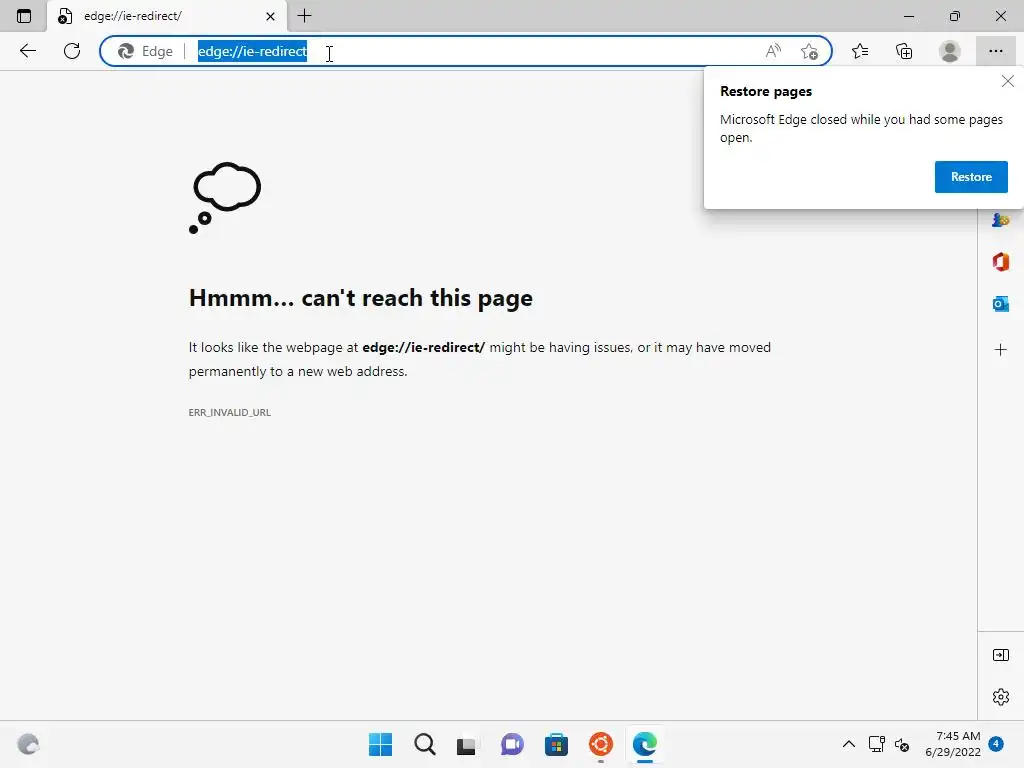
Task: Open Microsoft Store from taskbar
Action: tap(556, 744)
